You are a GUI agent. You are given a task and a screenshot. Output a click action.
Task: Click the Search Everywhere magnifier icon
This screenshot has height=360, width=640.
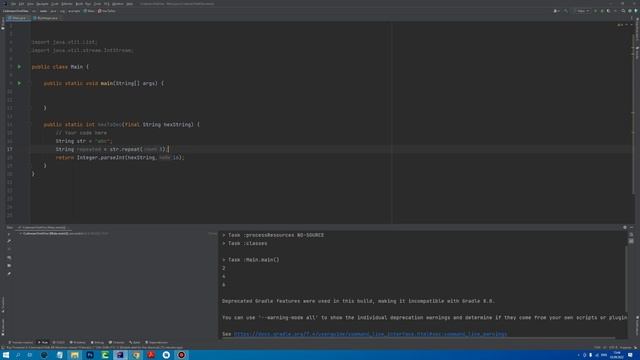tap(623, 11)
